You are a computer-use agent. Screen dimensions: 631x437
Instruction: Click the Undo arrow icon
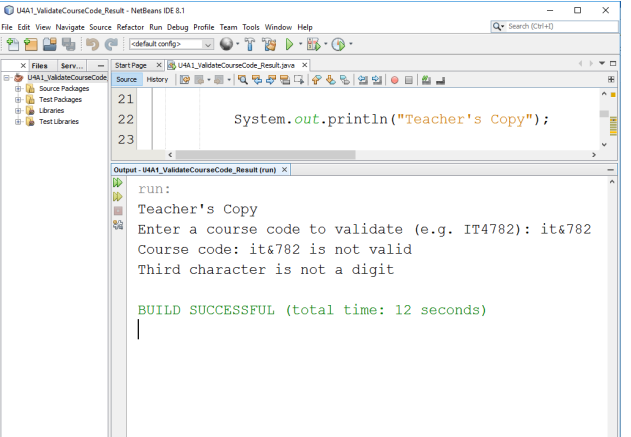point(93,44)
